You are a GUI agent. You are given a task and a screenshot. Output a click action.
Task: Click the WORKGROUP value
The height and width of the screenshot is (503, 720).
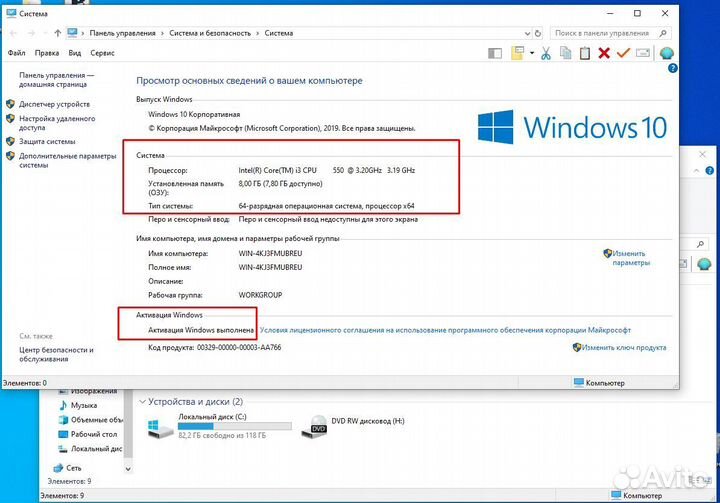260,295
